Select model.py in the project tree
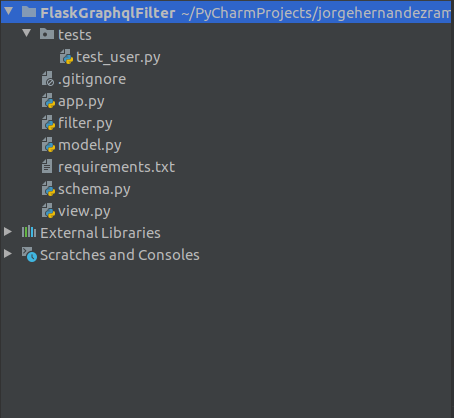 click(90, 145)
